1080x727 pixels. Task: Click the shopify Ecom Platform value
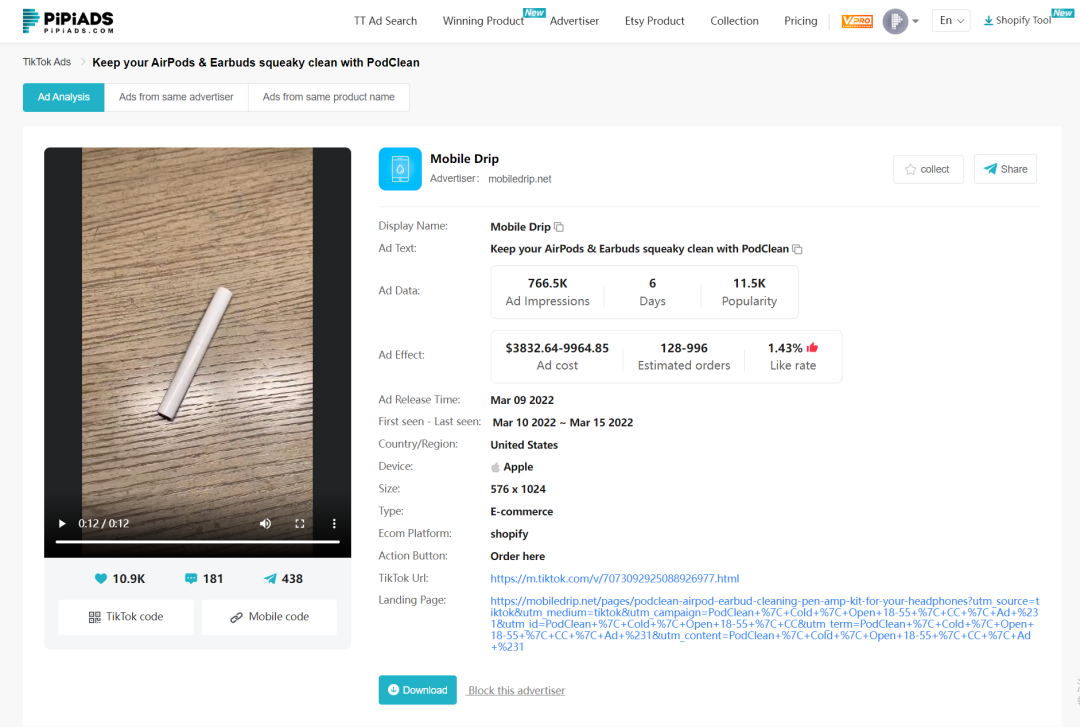tap(509, 534)
